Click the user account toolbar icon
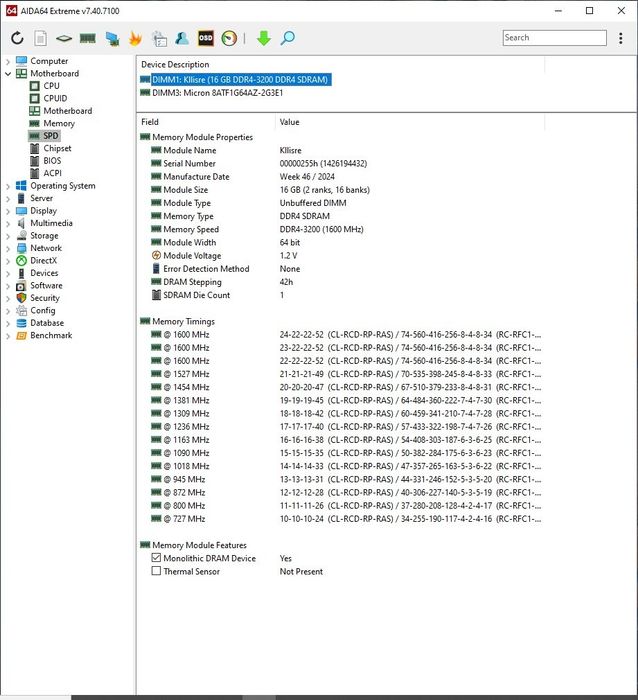This screenshot has width=638, height=700. pos(182,38)
